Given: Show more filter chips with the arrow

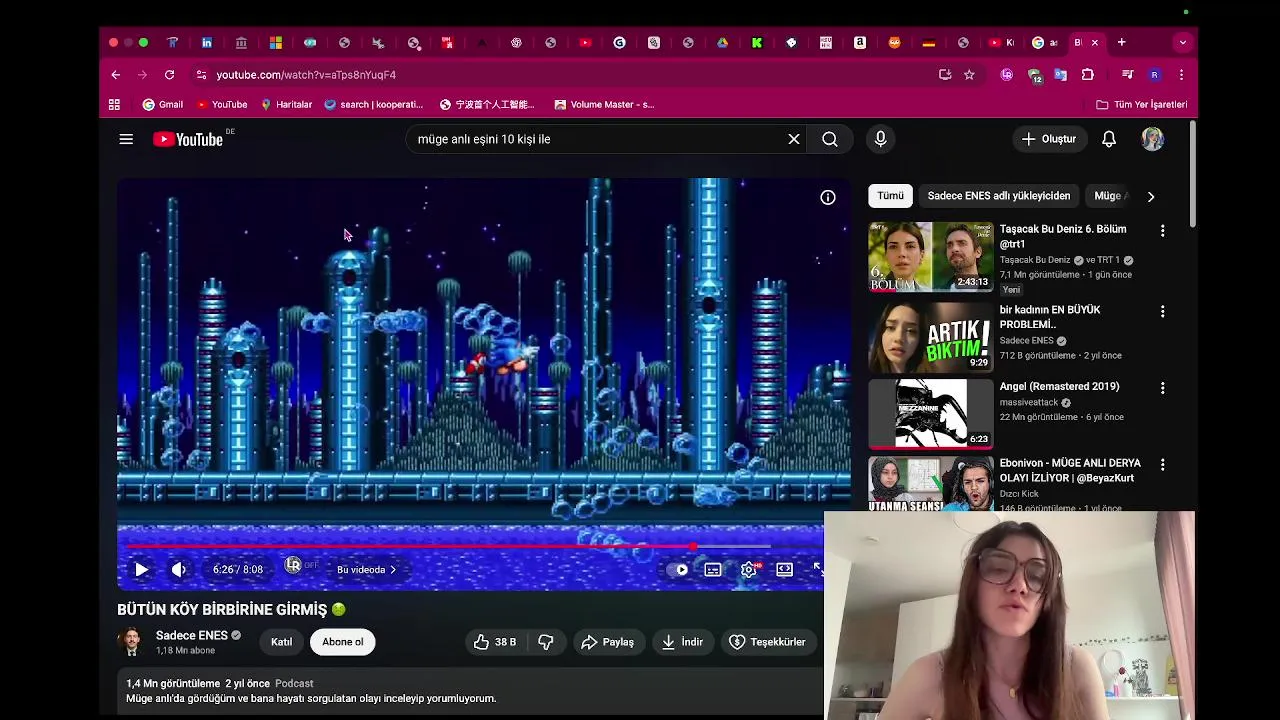Looking at the screenshot, I should [1150, 196].
